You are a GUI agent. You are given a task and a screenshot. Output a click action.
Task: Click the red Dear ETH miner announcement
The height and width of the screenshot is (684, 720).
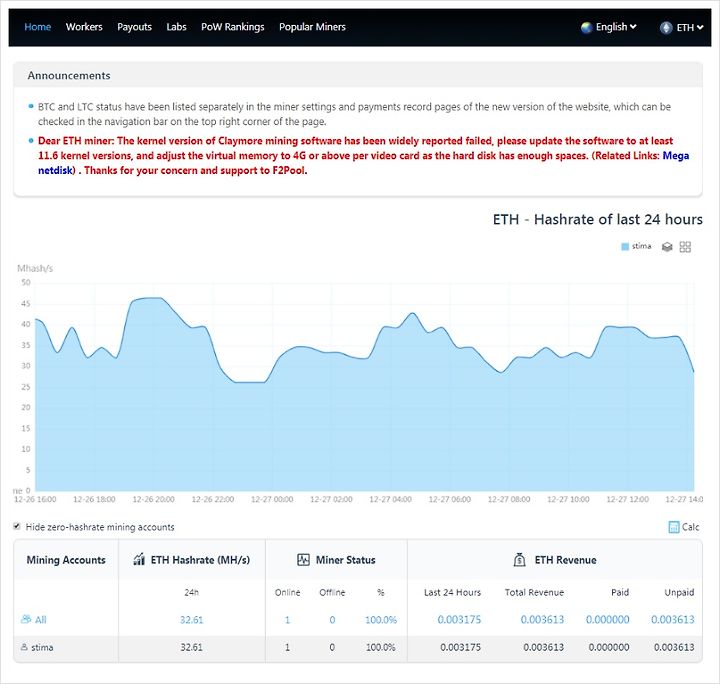363,156
